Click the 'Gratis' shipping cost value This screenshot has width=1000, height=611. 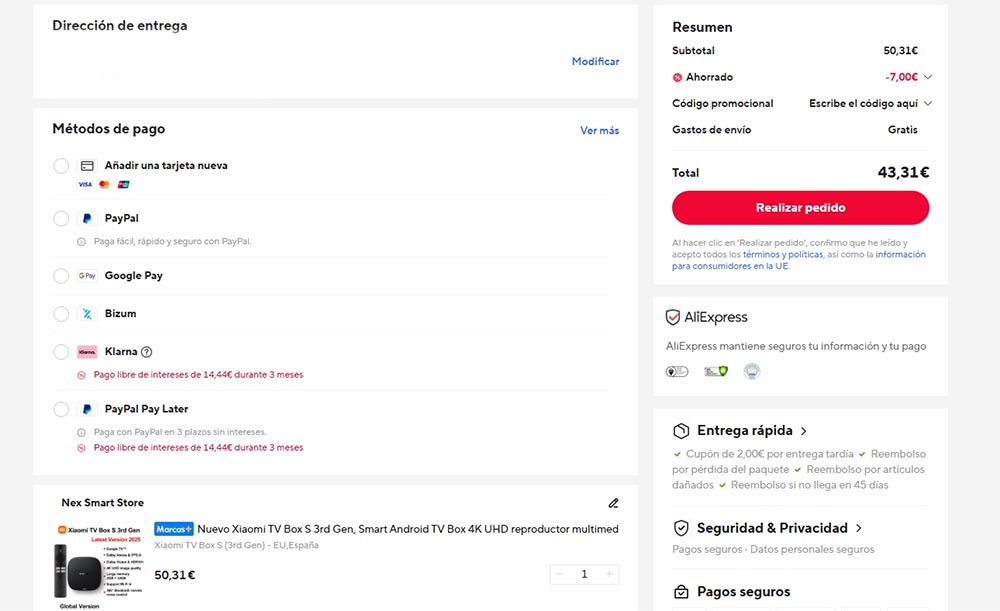(x=902, y=129)
